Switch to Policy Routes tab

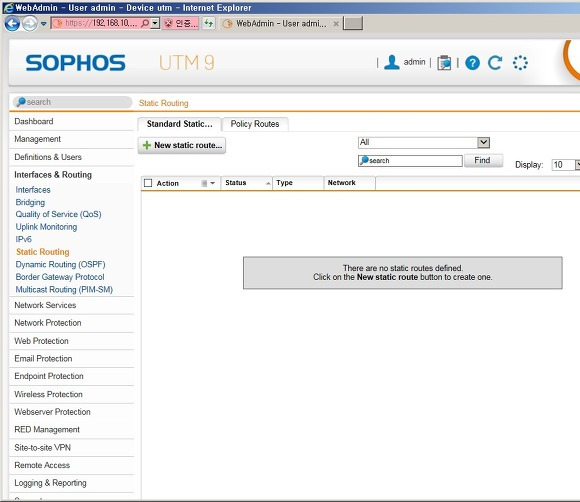click(255, 124)
